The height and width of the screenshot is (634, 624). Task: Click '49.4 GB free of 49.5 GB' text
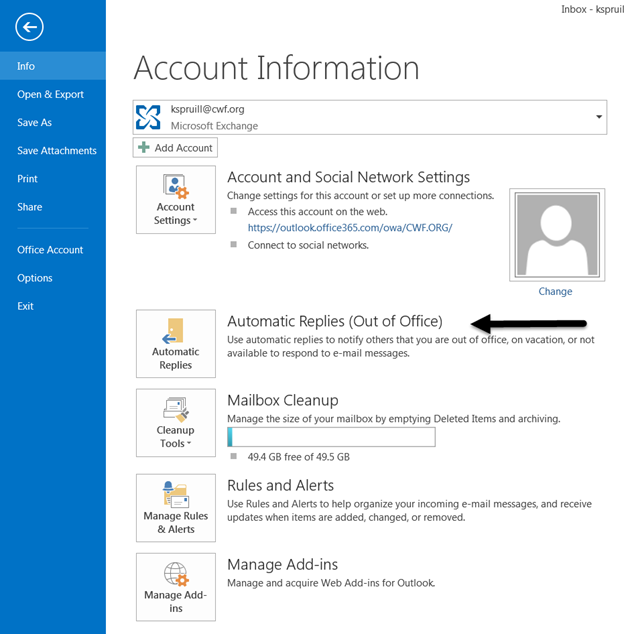[x=298, y=457]
